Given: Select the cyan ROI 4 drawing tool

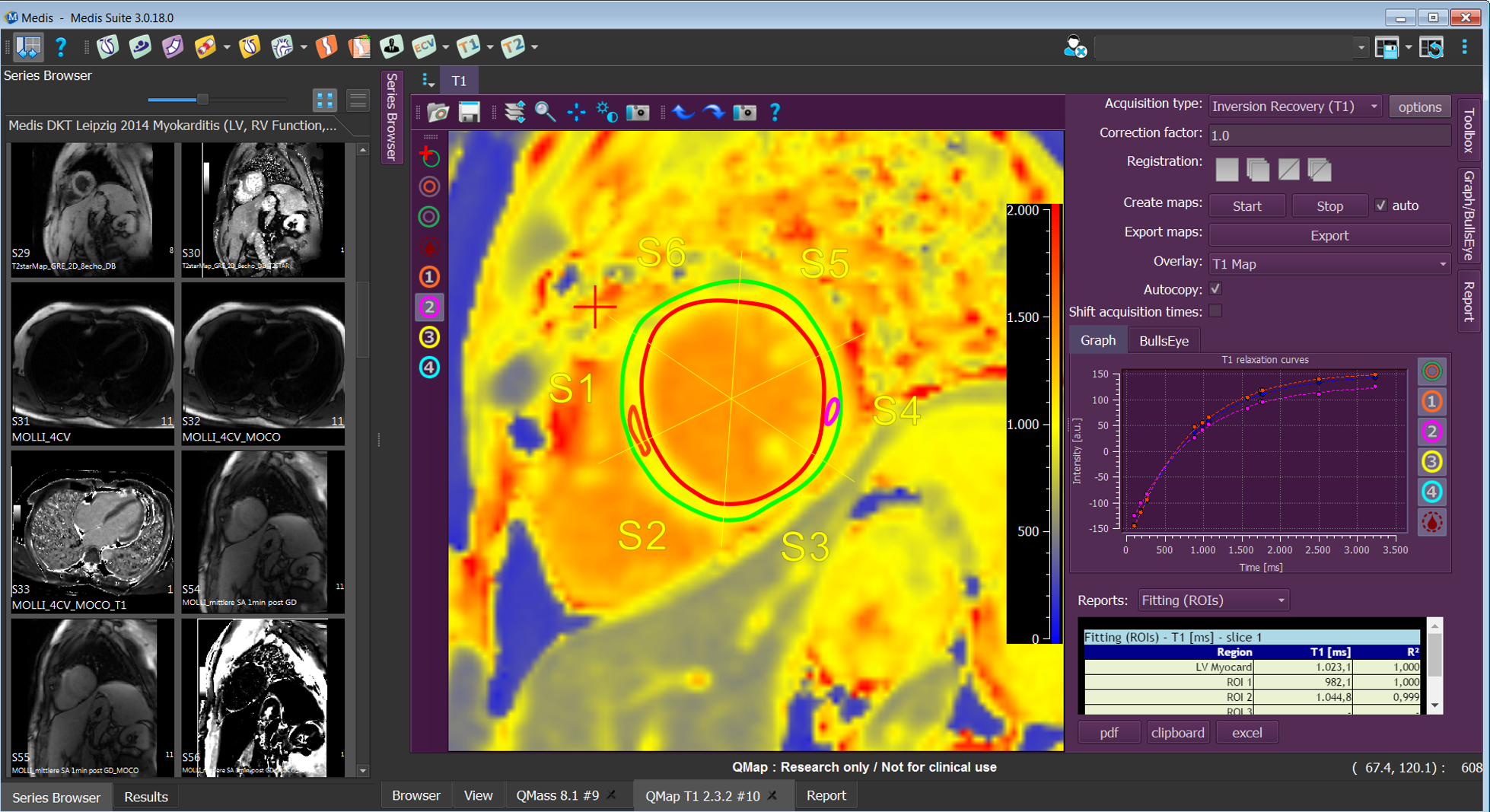Looking at the screenshot, I should click(x=429, y=368).
